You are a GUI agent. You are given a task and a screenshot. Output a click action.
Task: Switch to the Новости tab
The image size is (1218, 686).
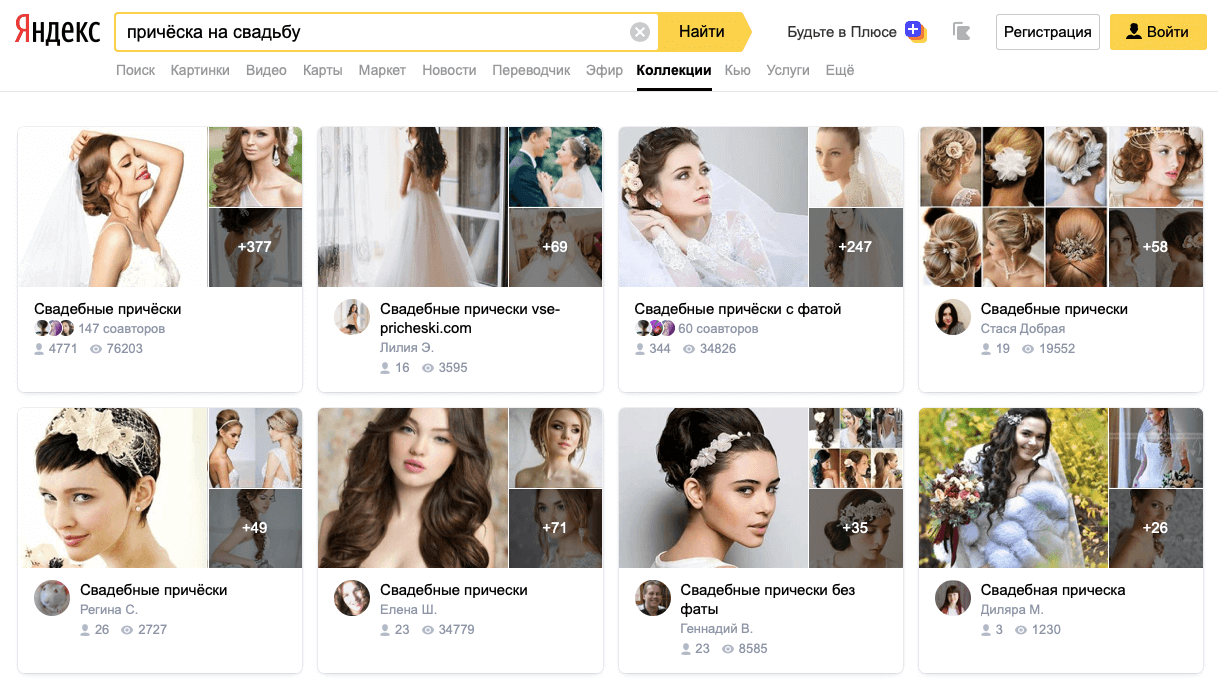(449, 70)
